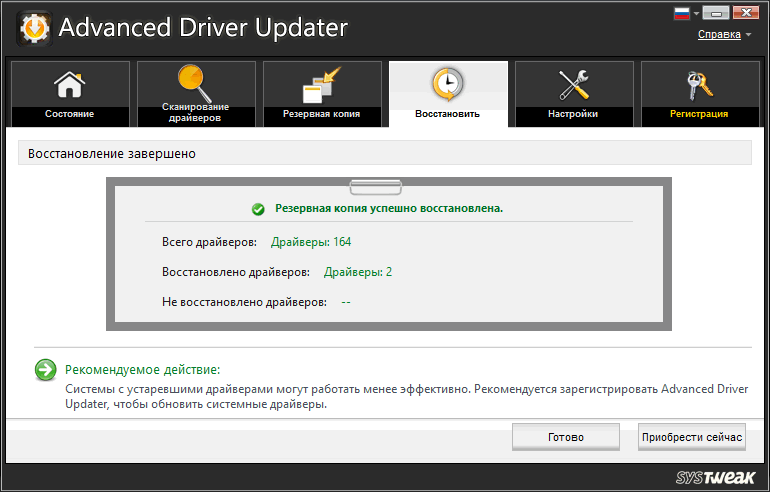The width and height of the screenshot is (770, 492).
Task: Open the language dropdown arrow beside flag
Action: (x=696, y=13)
